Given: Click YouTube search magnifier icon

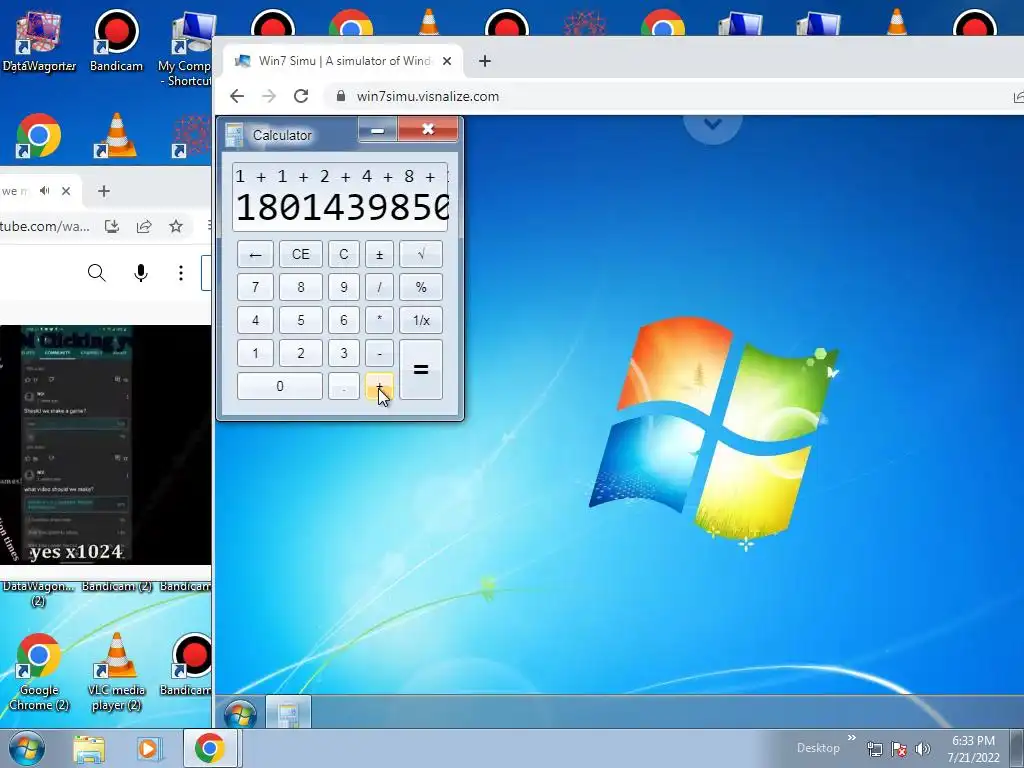Looking at the screenshot, I should [x=97, y=272].
